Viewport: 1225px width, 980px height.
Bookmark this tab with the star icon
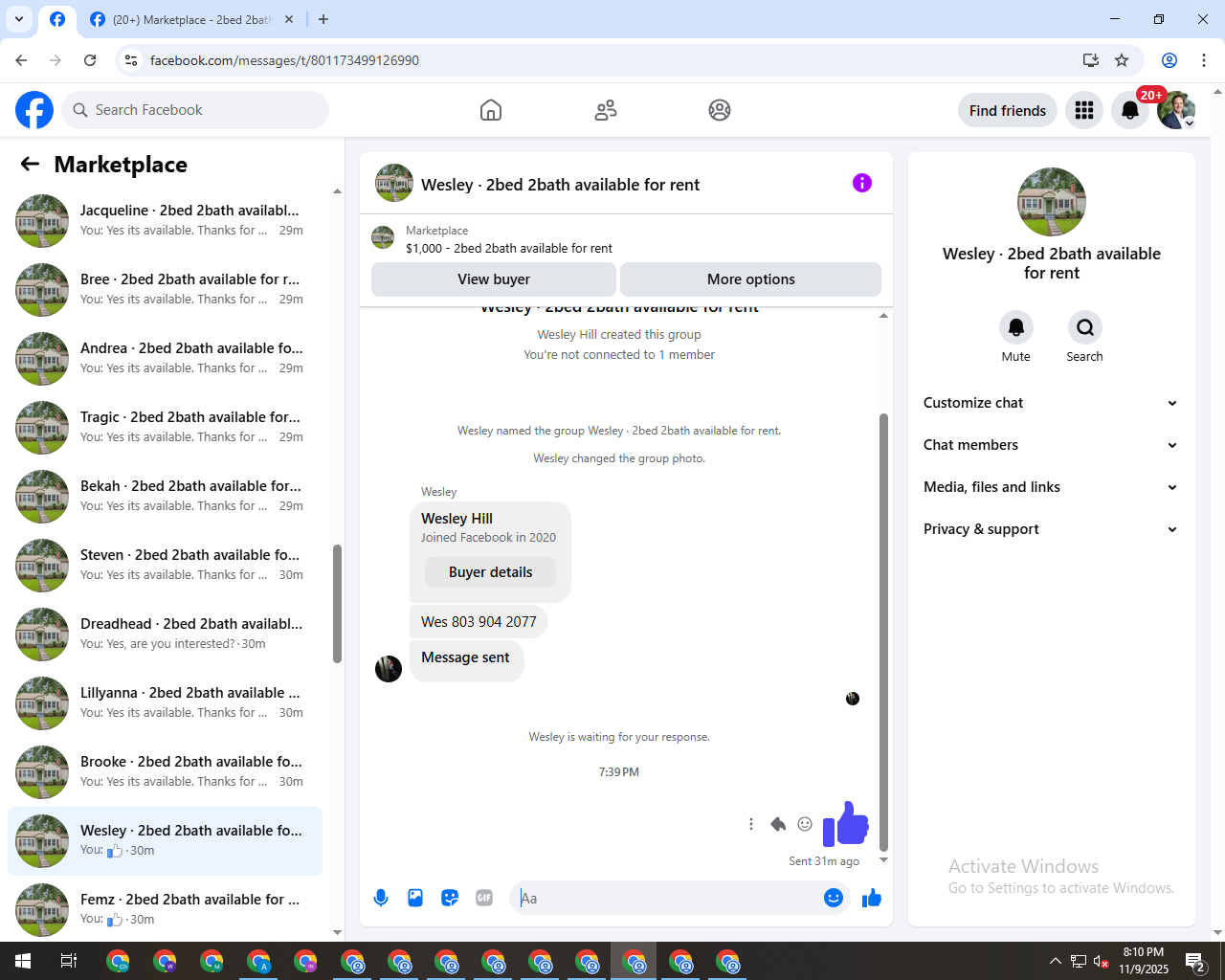point(1122,60)
